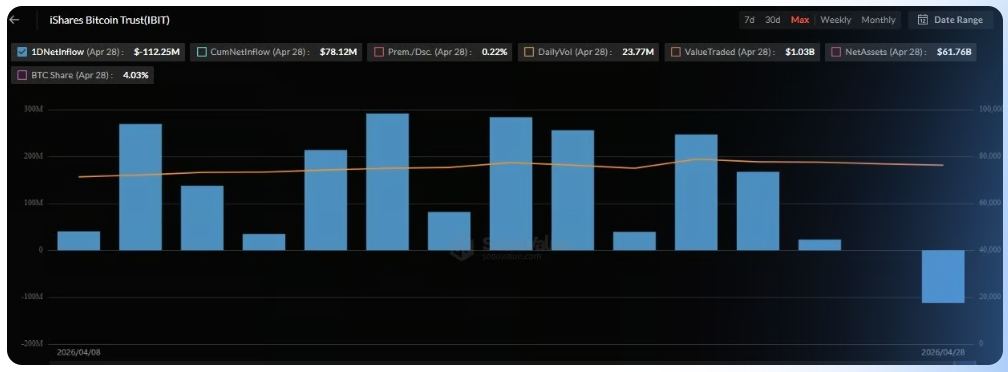Click the $61.76B net assets value
Viewport: 1008px width, 372px height.
(953, 52)
